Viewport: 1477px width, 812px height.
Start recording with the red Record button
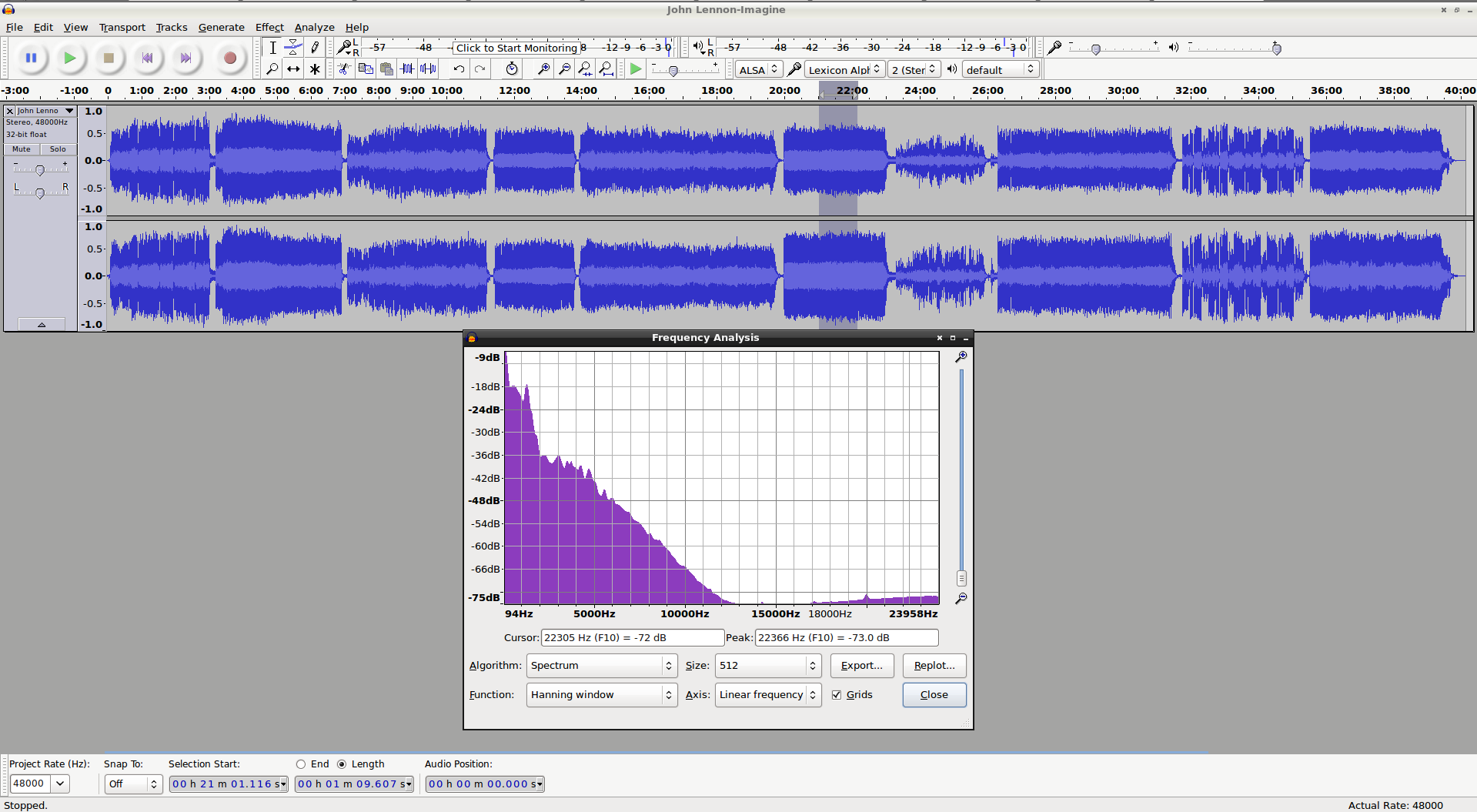pyautogui.click(x=229, y=58)
